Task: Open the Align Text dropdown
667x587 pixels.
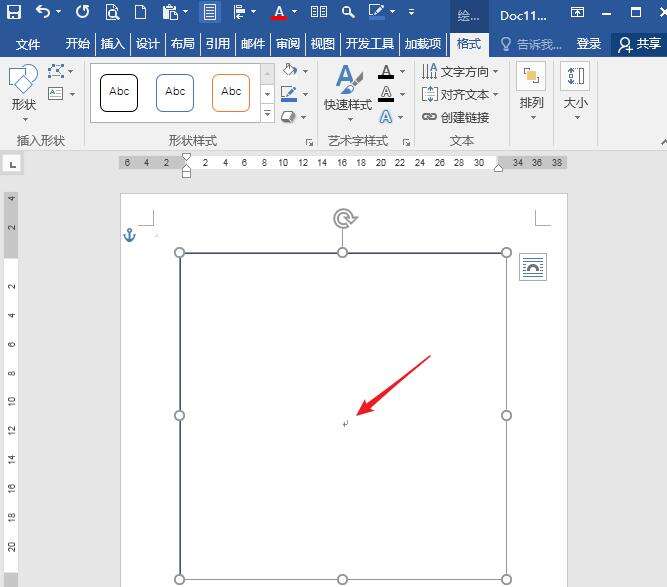Action: point(460,94)
